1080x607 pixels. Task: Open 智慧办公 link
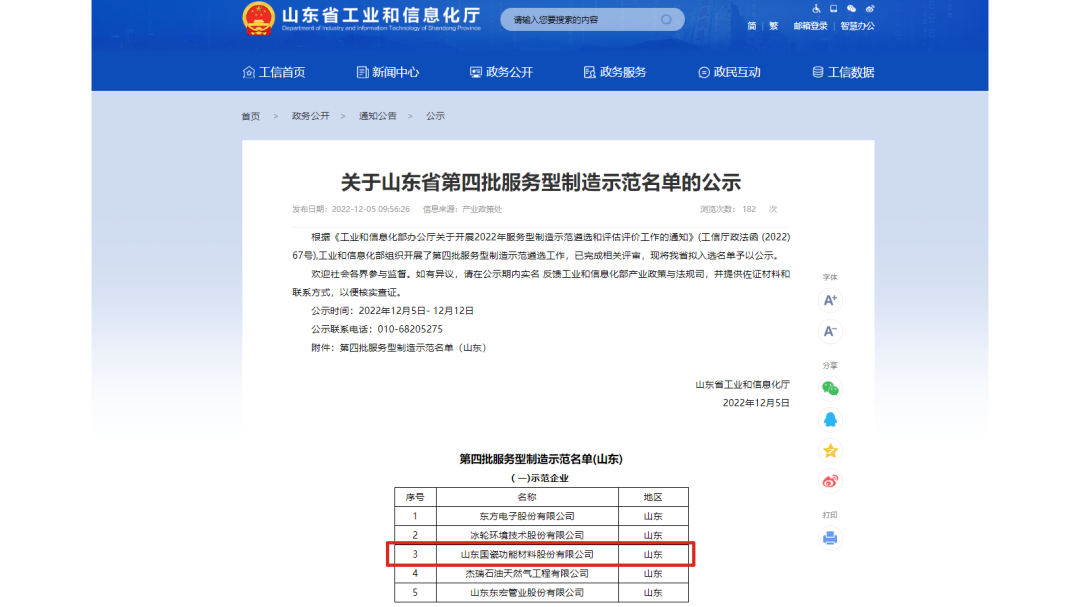(858, 26)
